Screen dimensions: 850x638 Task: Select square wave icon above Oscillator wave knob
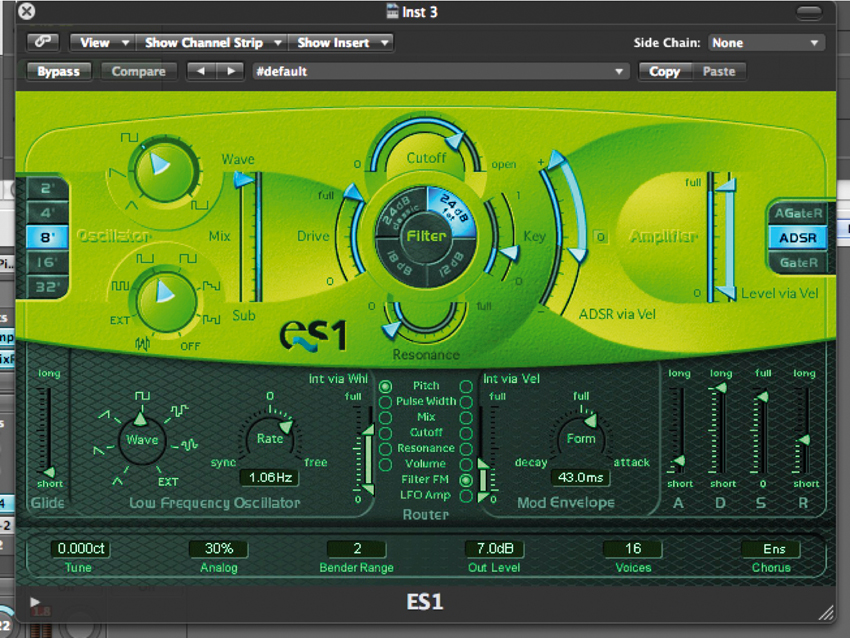129,137
